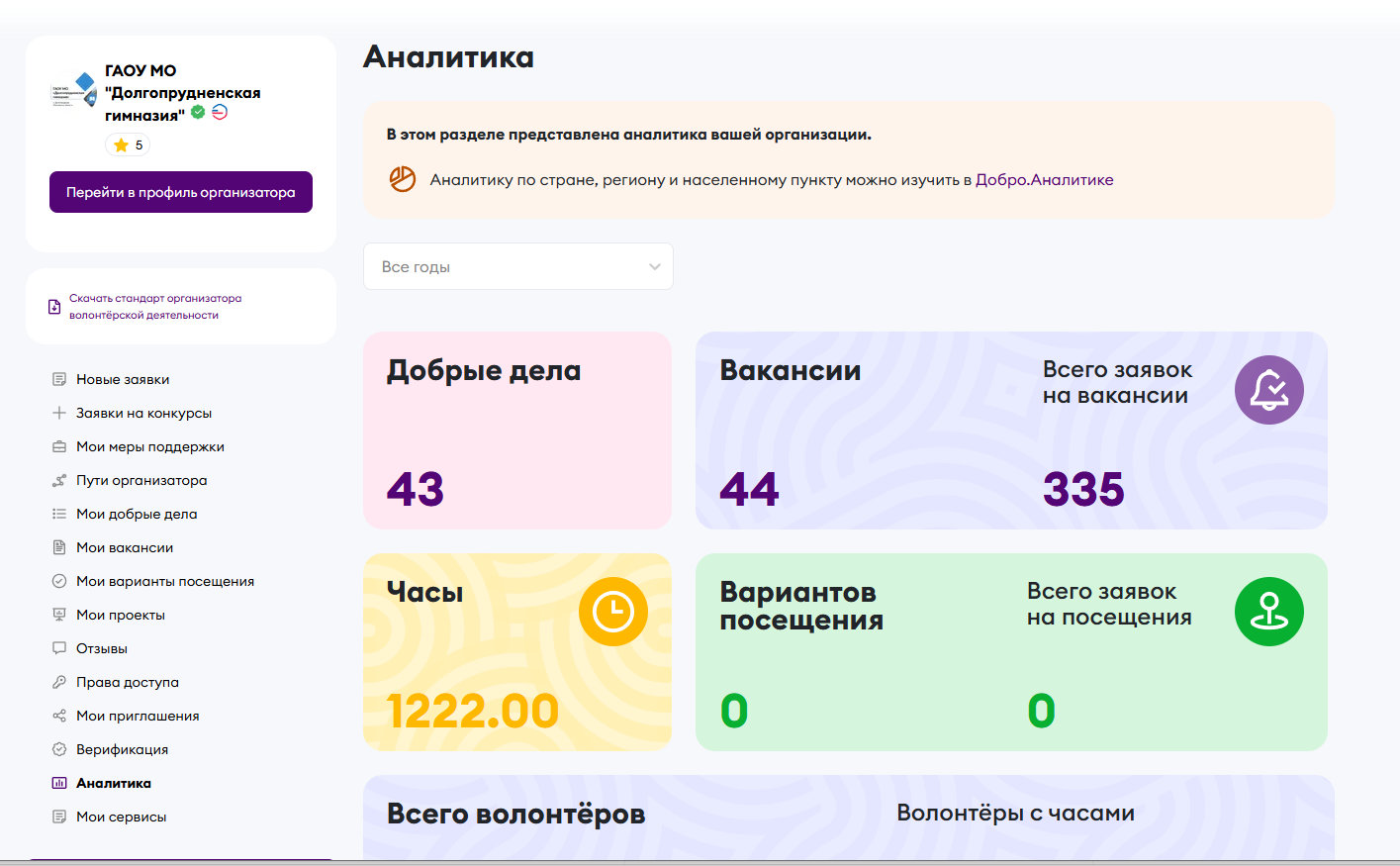
Task: Open Права доступа section
Action: pos(128,682)
